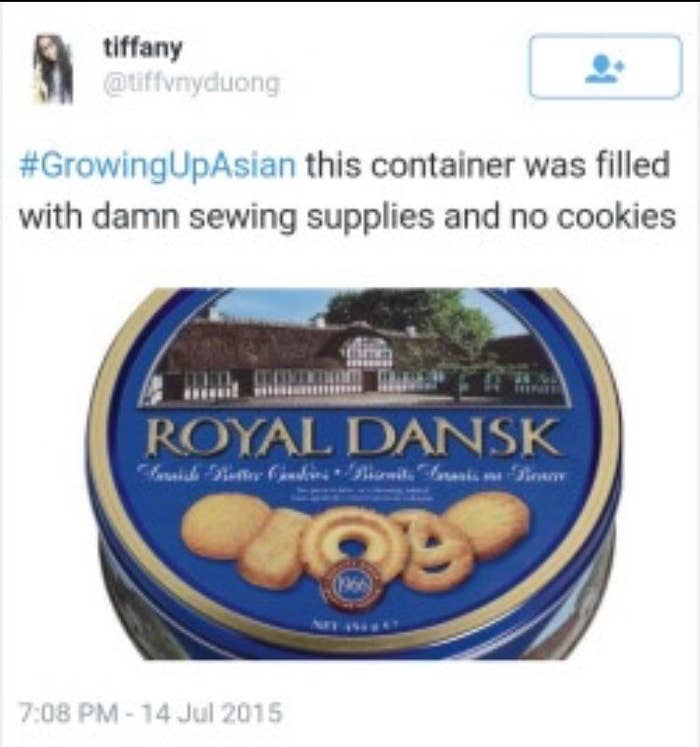Click the date 14 Jul 2015
700x747 pixels.
coord(212,713)
